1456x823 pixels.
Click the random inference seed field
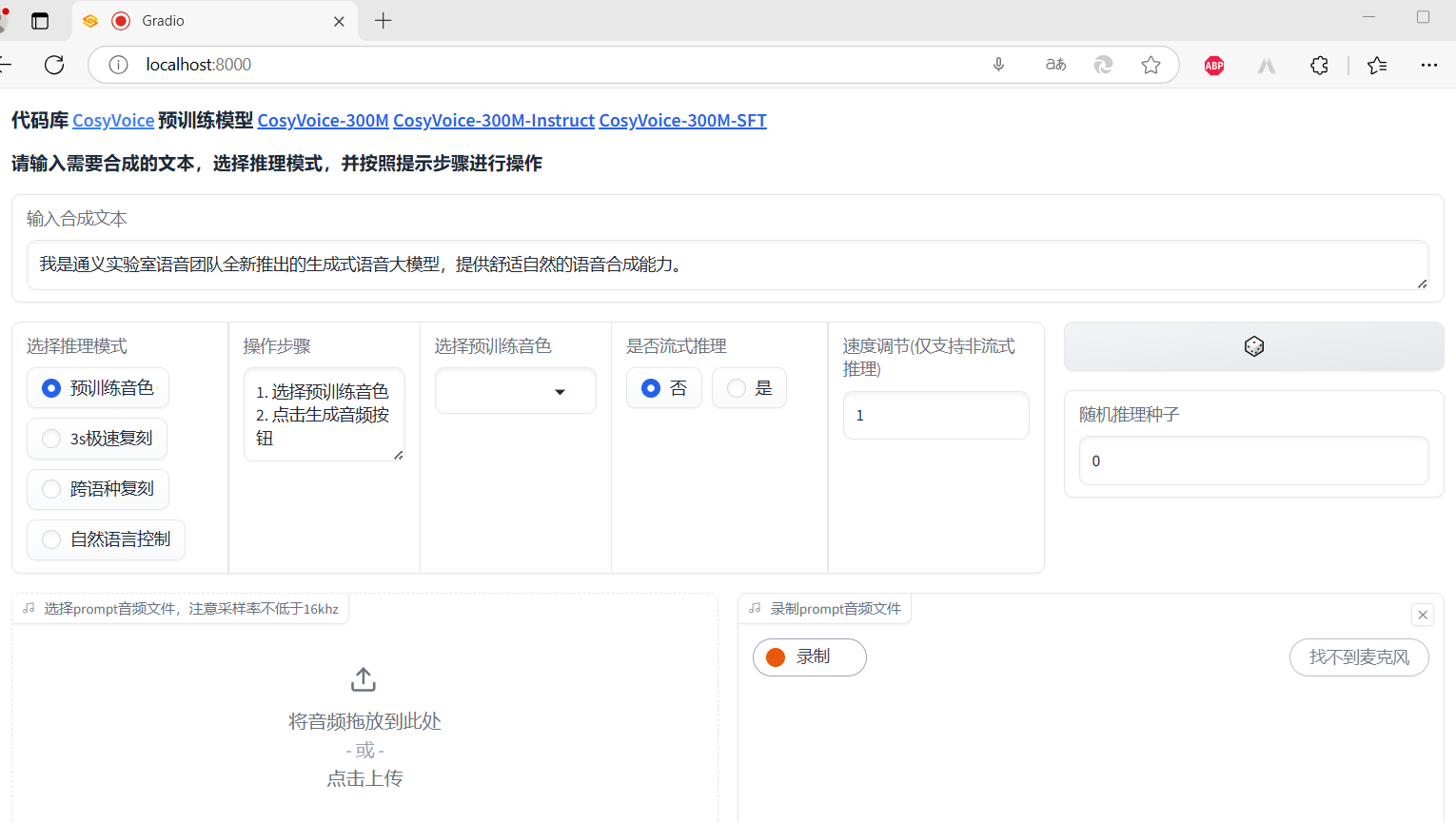pos(1254,460)
